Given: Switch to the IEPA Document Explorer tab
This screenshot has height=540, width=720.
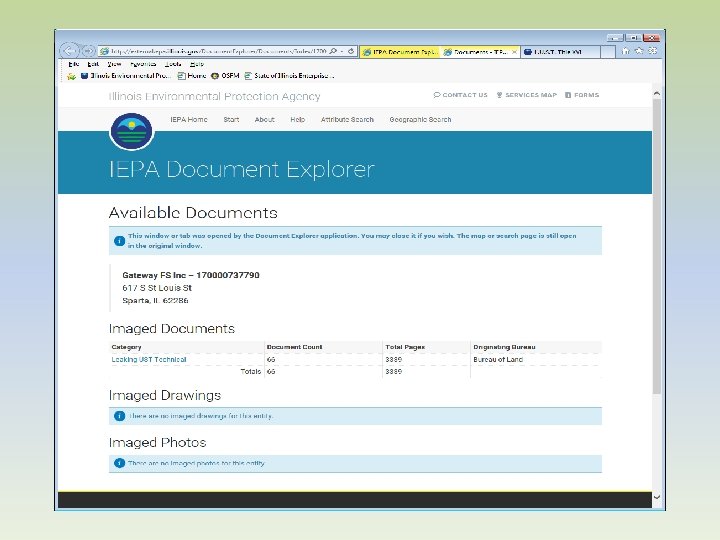Looking at the screenshot, I should [x=399, y=52].
